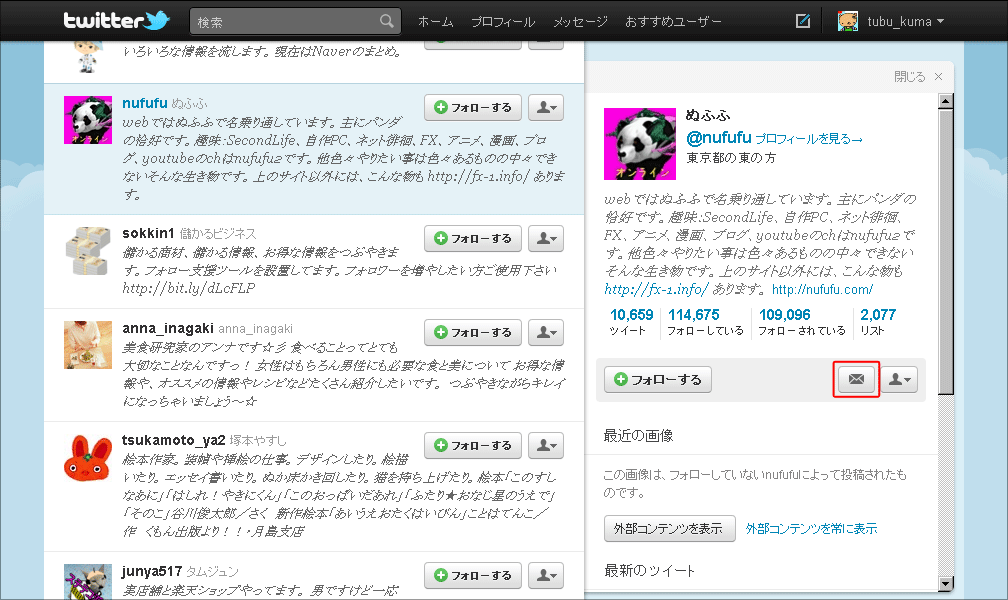Open メッセージ in top navigation

[x=580, y=22]
